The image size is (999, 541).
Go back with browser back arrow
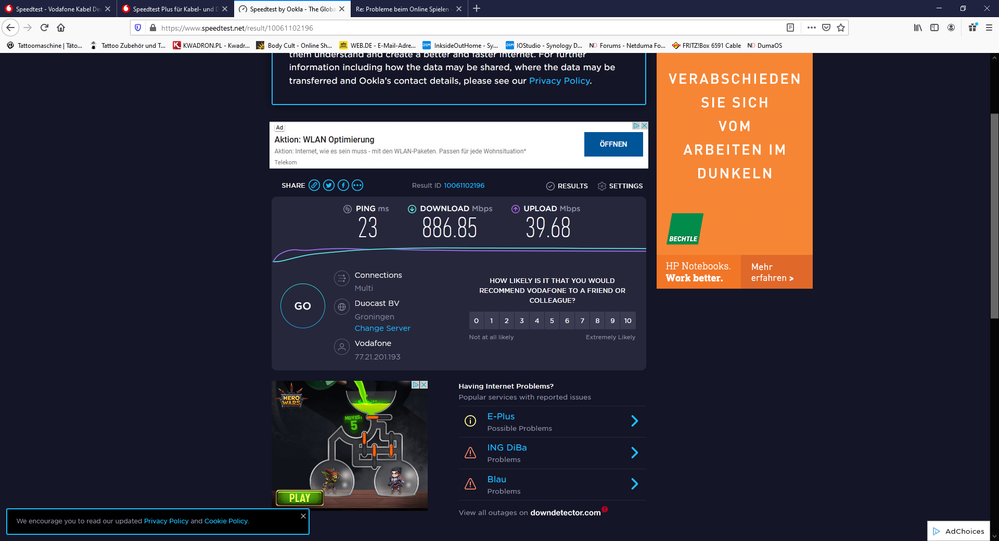pyautogui.click(x=10, y=27)
